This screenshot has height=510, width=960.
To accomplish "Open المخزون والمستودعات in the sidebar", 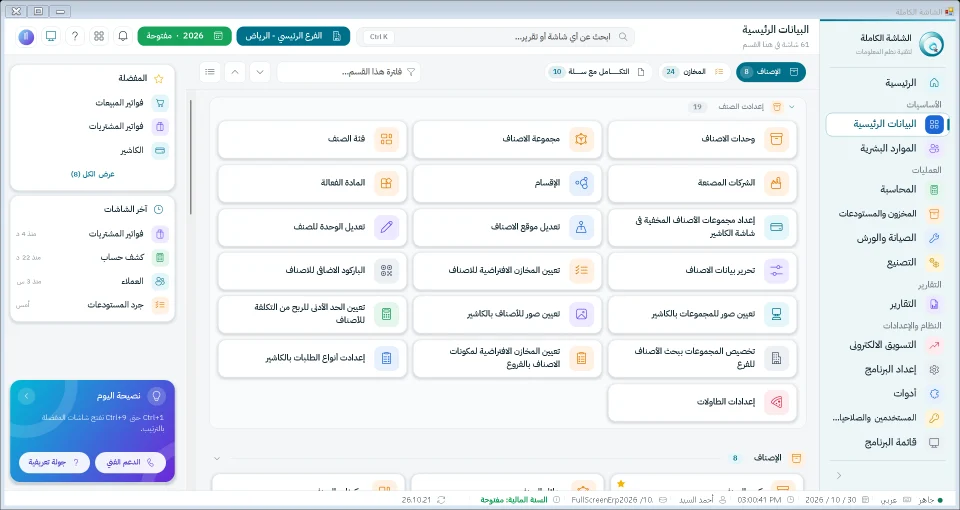I will pyautogui.click(x=888, y=214).
